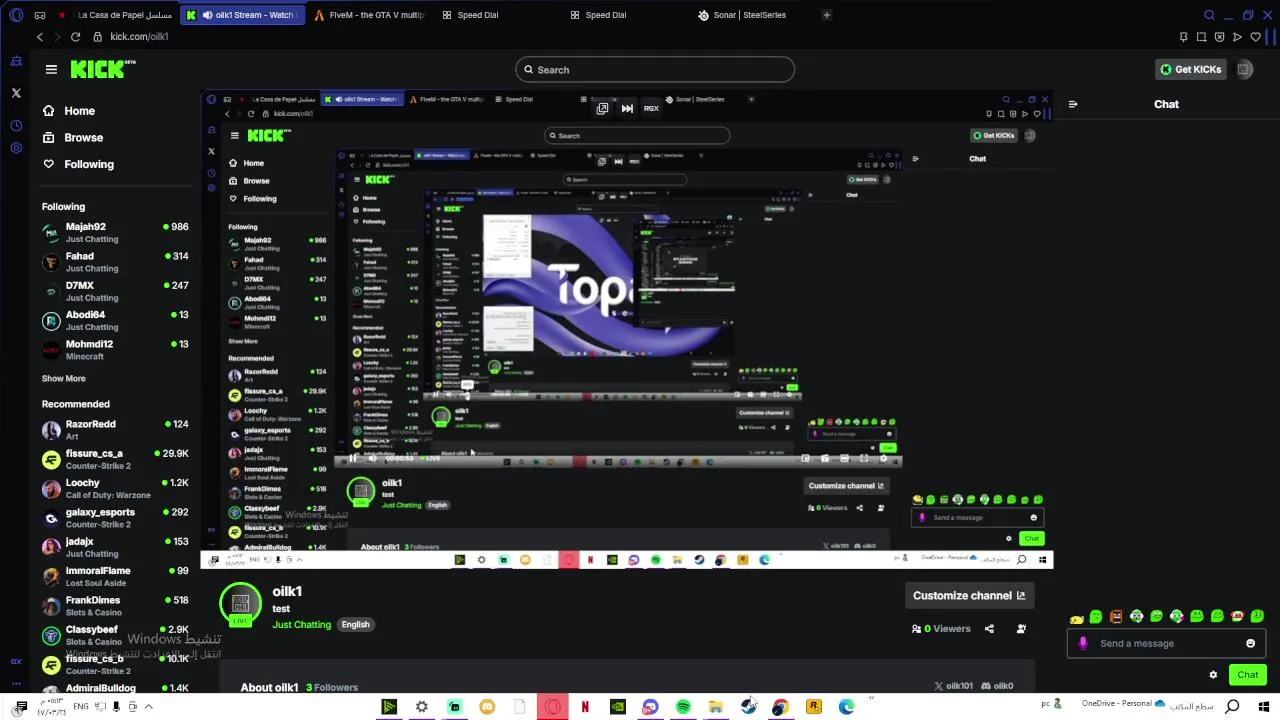Image resolution: width=1280 pixels, height=720 pixels.
Task: Open Spotify from the taskbar
Action: point(683,707)
